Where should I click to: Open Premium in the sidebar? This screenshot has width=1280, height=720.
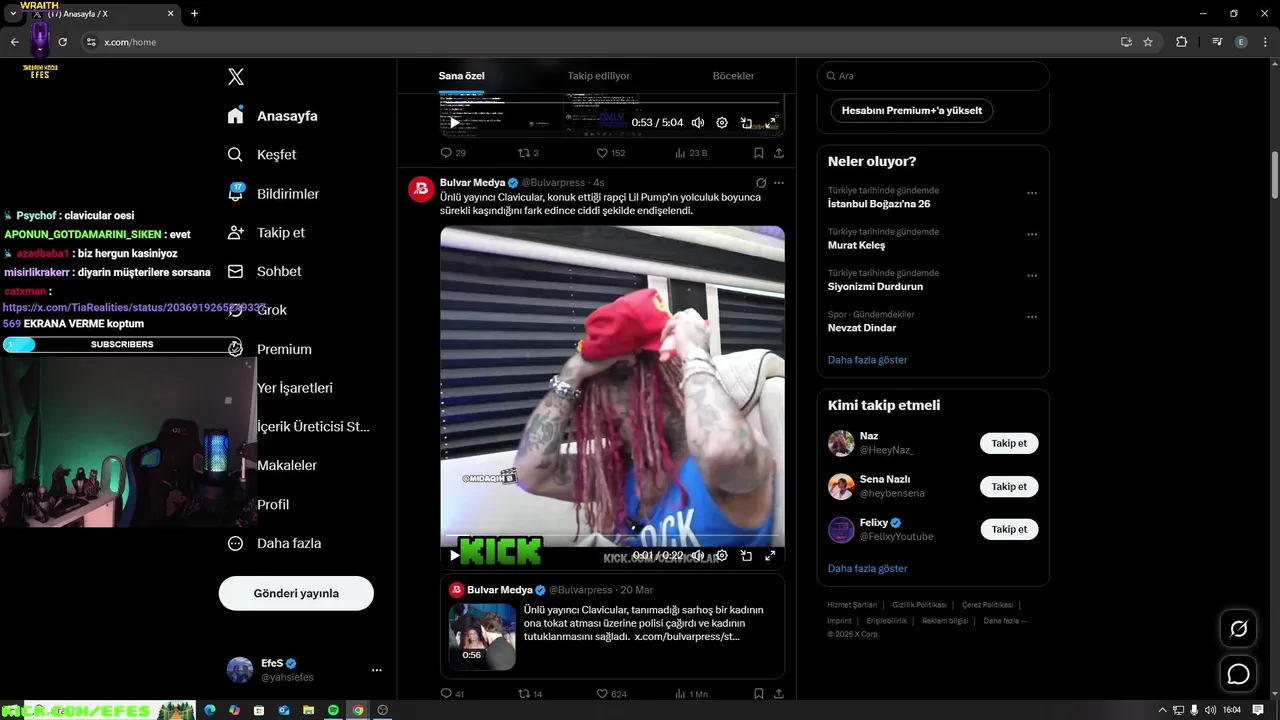pos(270,349)
